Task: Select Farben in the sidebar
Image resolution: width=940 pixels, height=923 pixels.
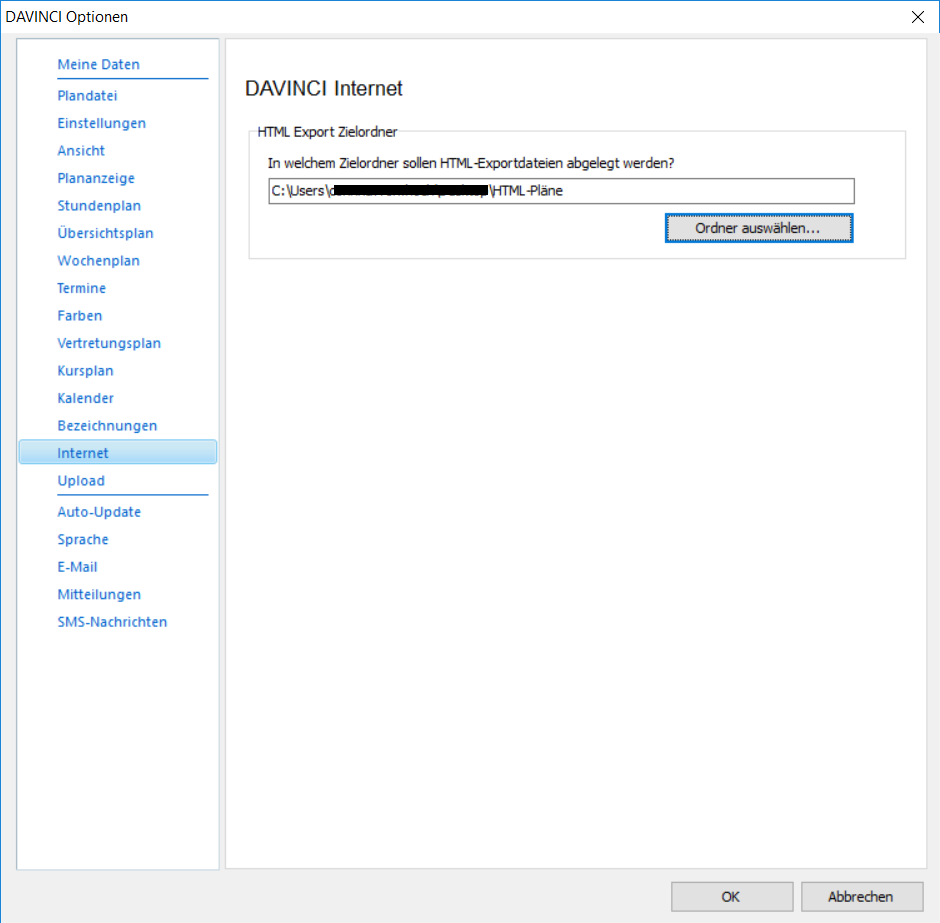Action: (79, 316)
